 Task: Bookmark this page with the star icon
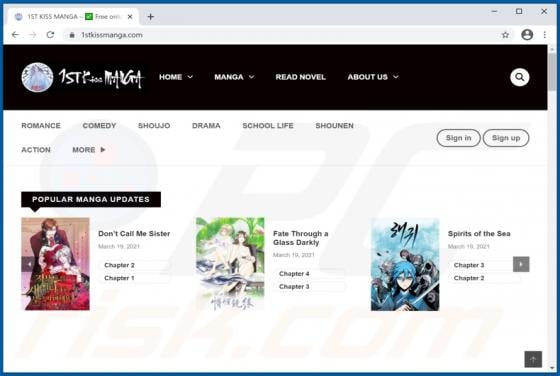coord(505,35)
